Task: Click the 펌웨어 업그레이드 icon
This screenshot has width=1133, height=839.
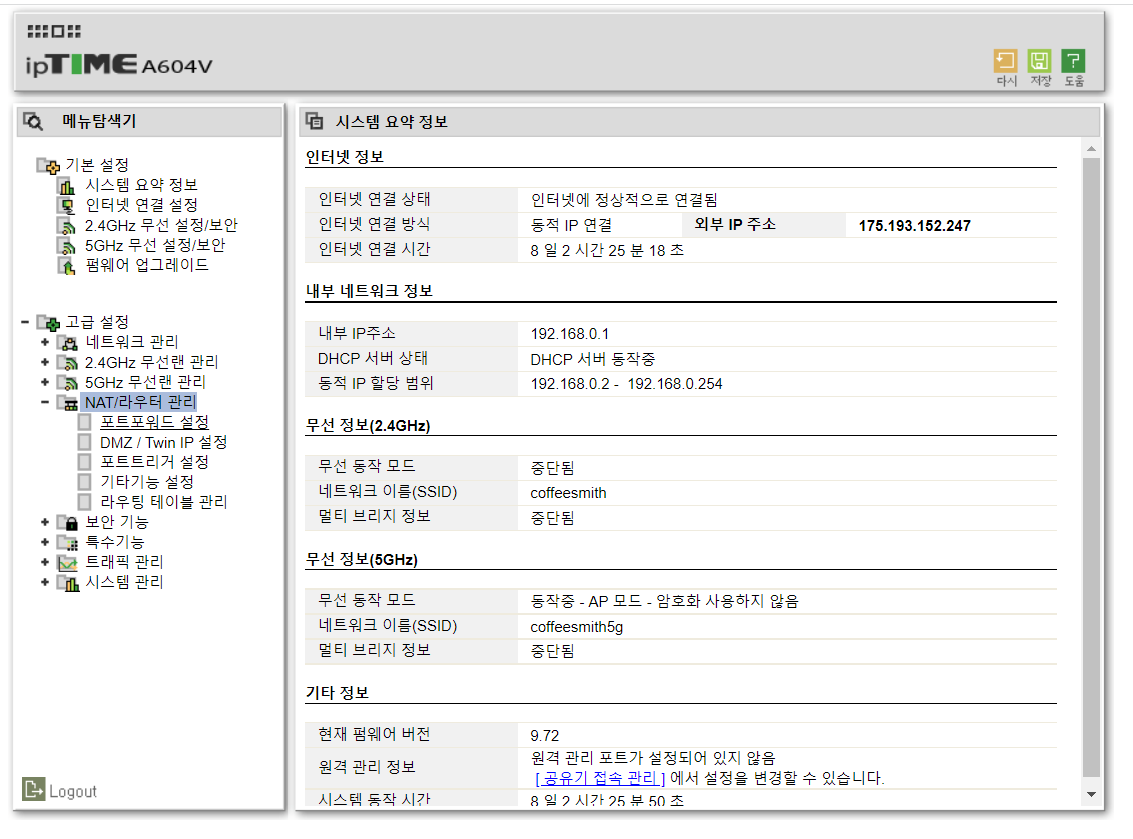Action: pos(67,266)
